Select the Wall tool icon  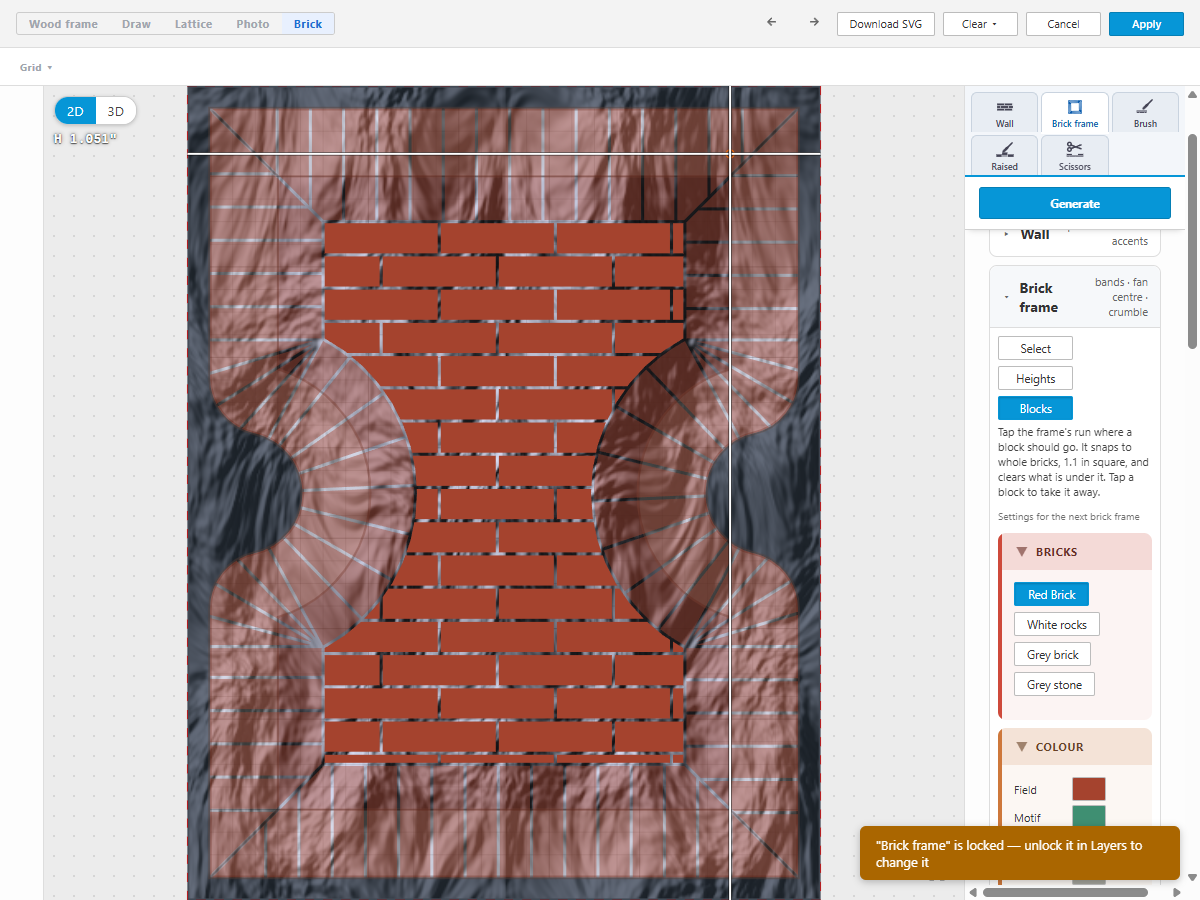point(1004,112)
